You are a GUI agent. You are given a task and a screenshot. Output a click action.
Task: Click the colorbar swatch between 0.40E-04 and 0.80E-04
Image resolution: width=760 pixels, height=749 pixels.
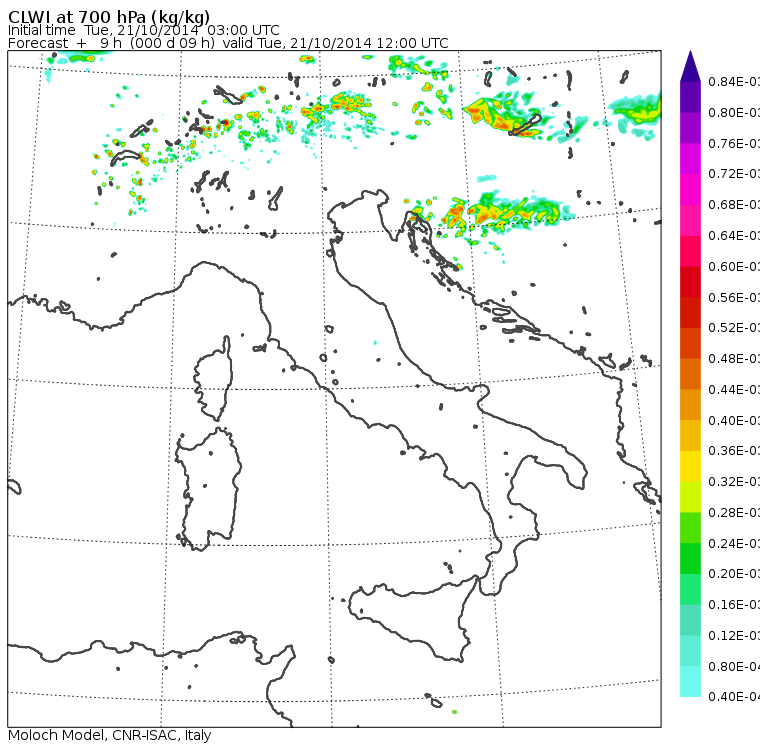click(690, 681)
